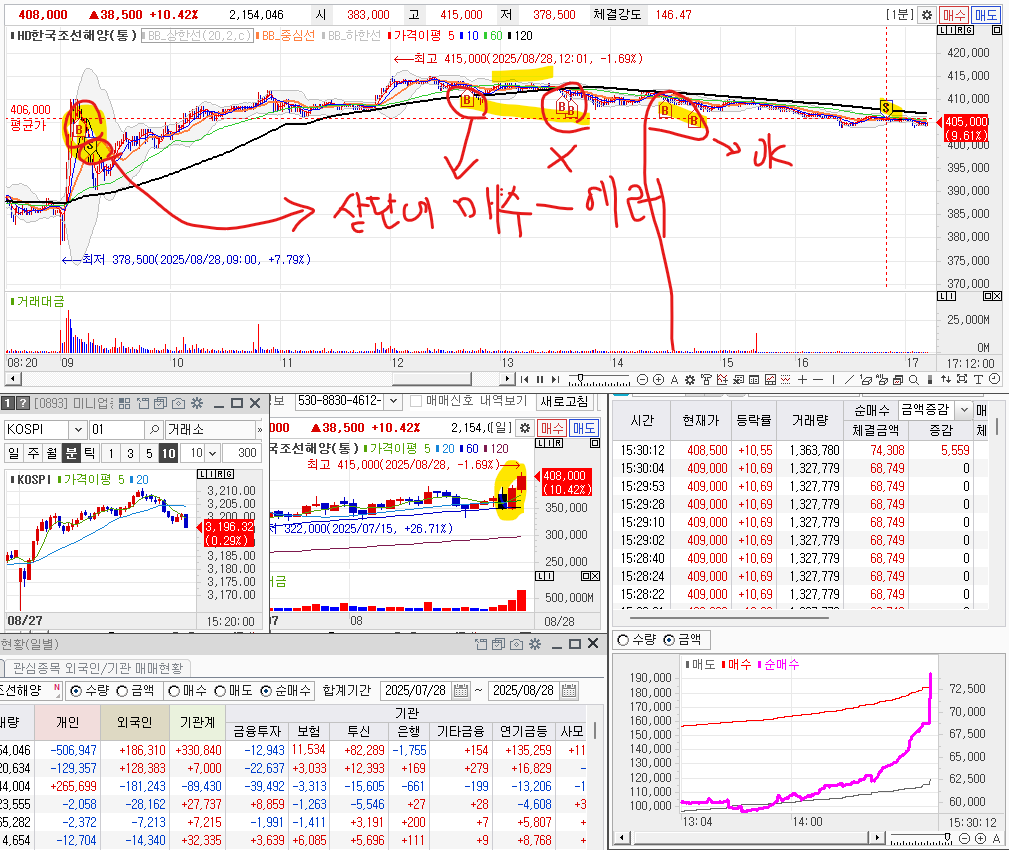Open the 금액증감 column dropdown
1009x850 pixels.
963,410
